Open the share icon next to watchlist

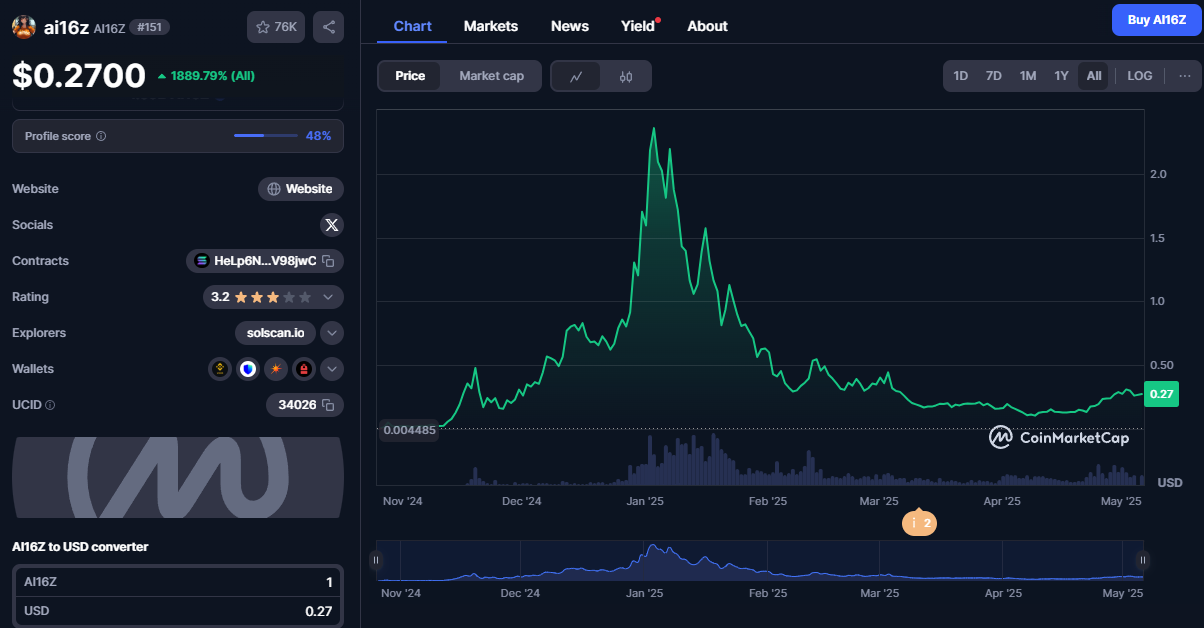pyautogui.click(x=328, y=27)
